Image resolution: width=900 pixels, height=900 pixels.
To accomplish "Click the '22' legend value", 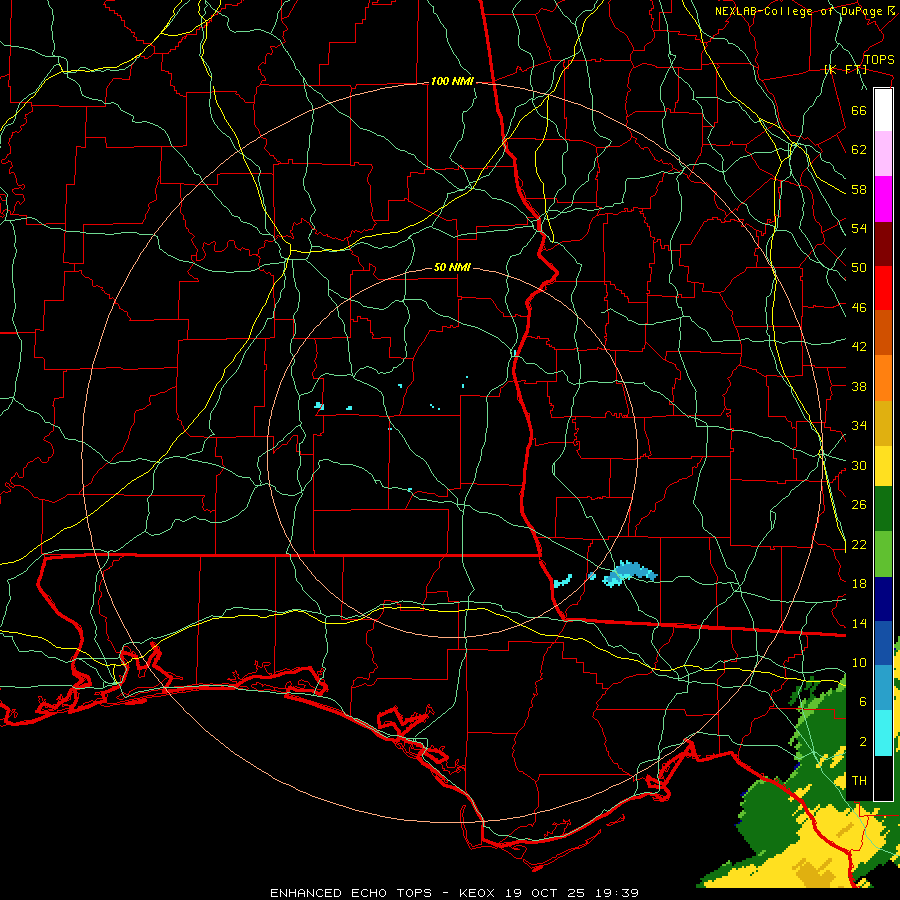I will (x=859, y=544).
